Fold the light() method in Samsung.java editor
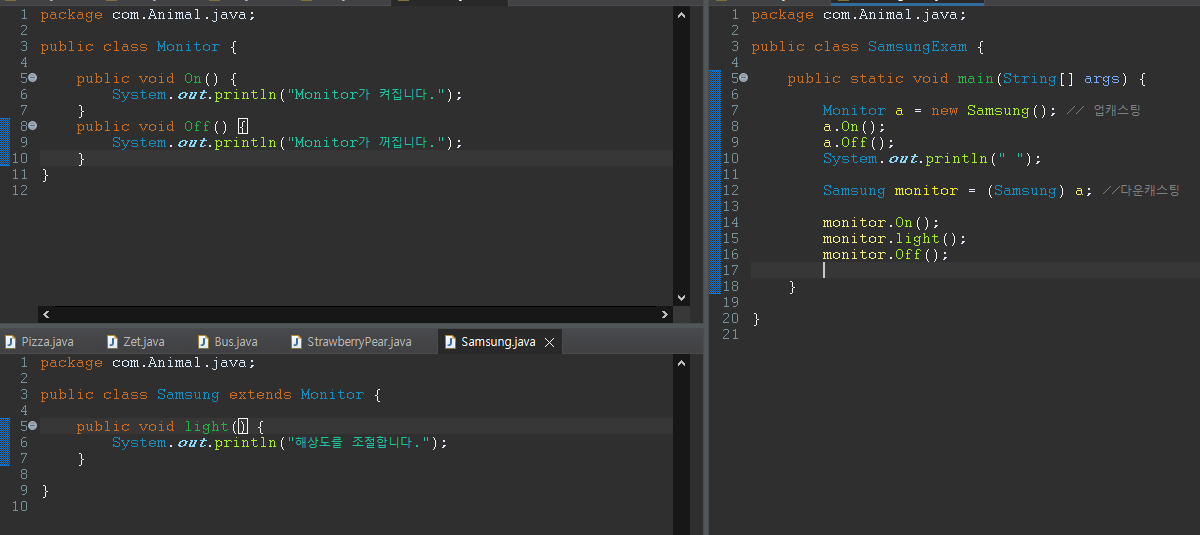Screen dimensions: 1200x535 click(x=32, y=426)
